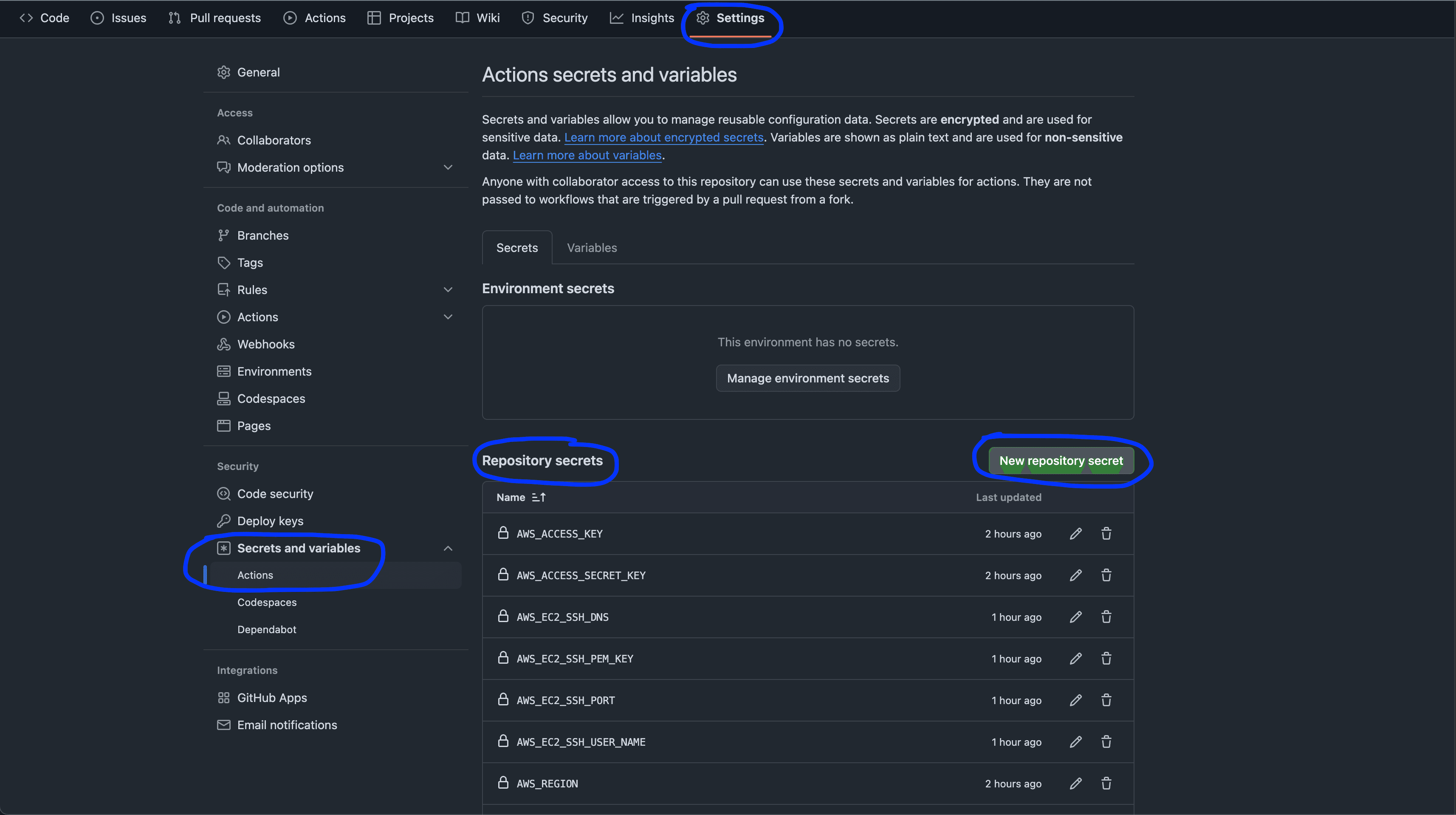Click New repository secret button

(x=1061, y=461)
